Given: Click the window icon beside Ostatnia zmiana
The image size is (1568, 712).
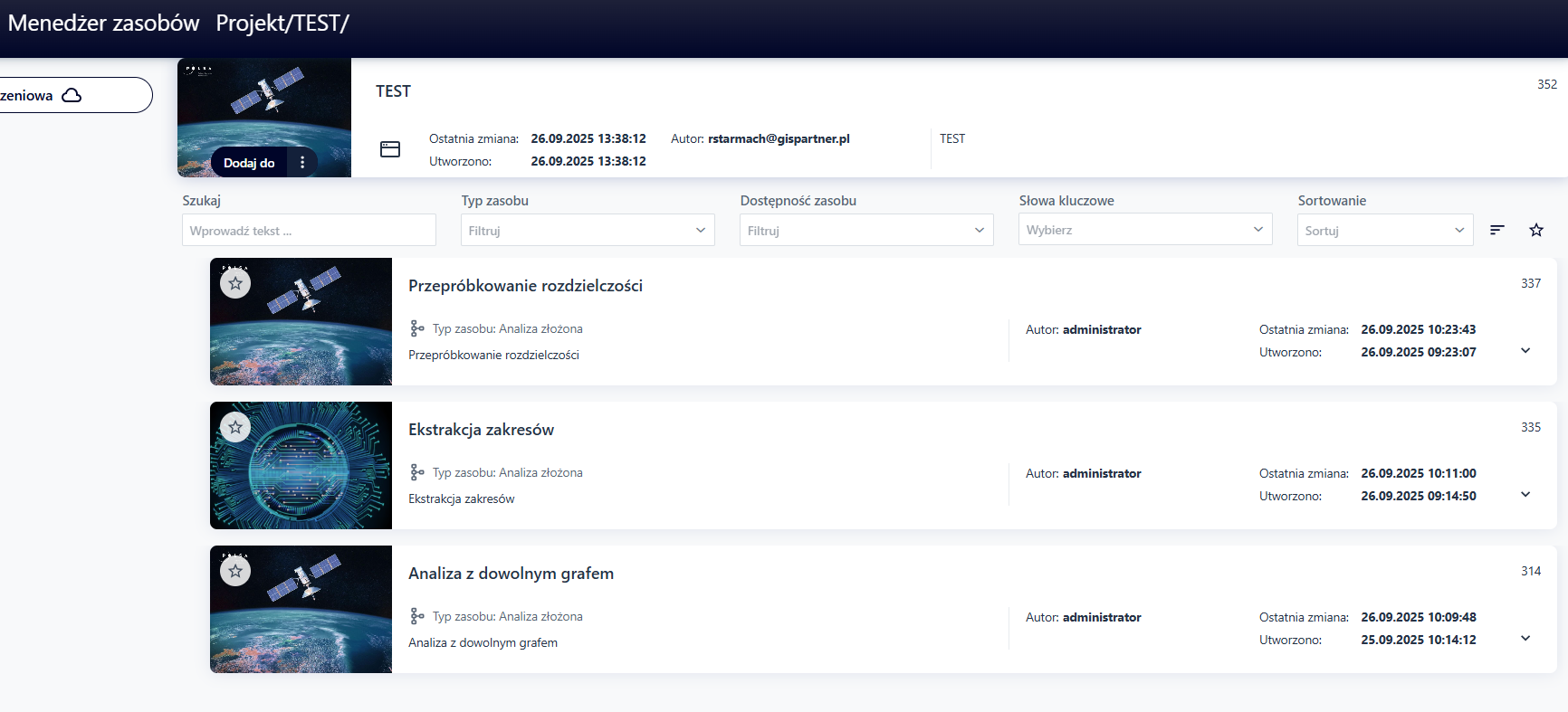Looking at the screenshot, I should [x=390, y=149].
